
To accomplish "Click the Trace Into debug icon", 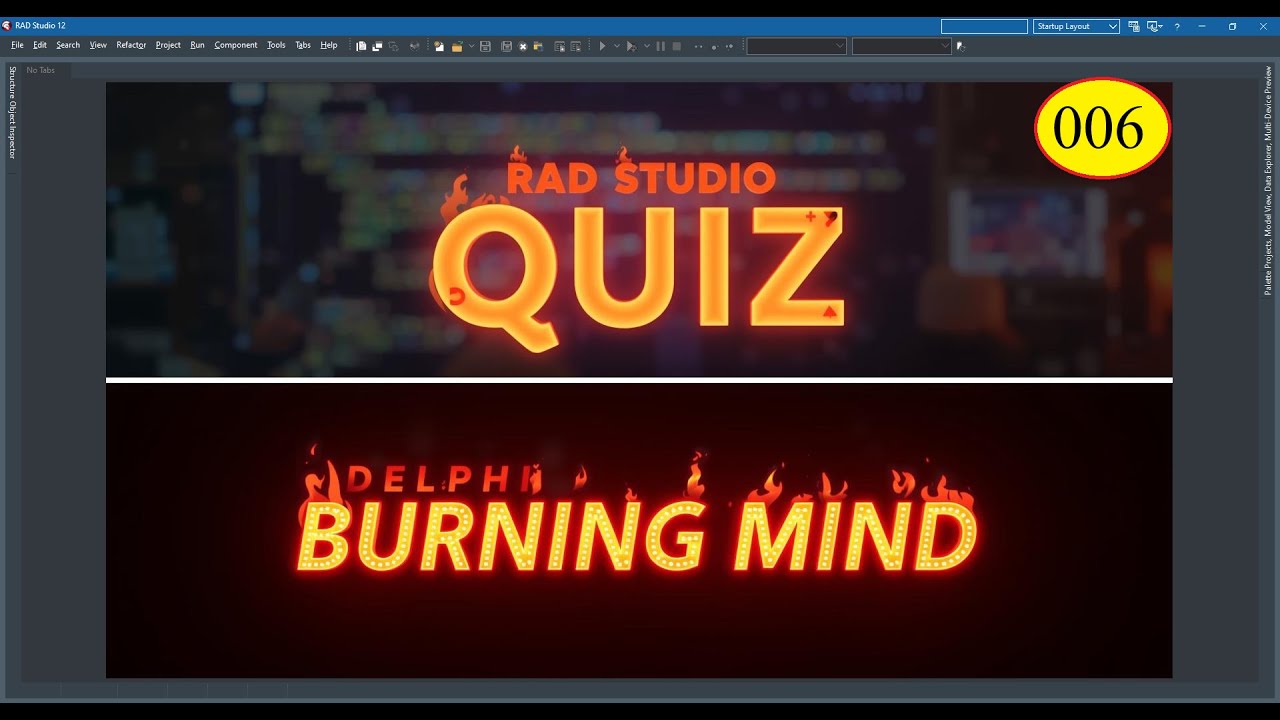I will tap(714, 46).
